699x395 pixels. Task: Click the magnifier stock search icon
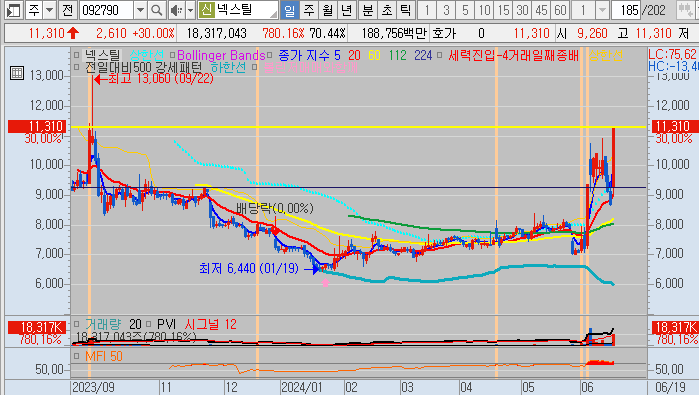[156, 10]
